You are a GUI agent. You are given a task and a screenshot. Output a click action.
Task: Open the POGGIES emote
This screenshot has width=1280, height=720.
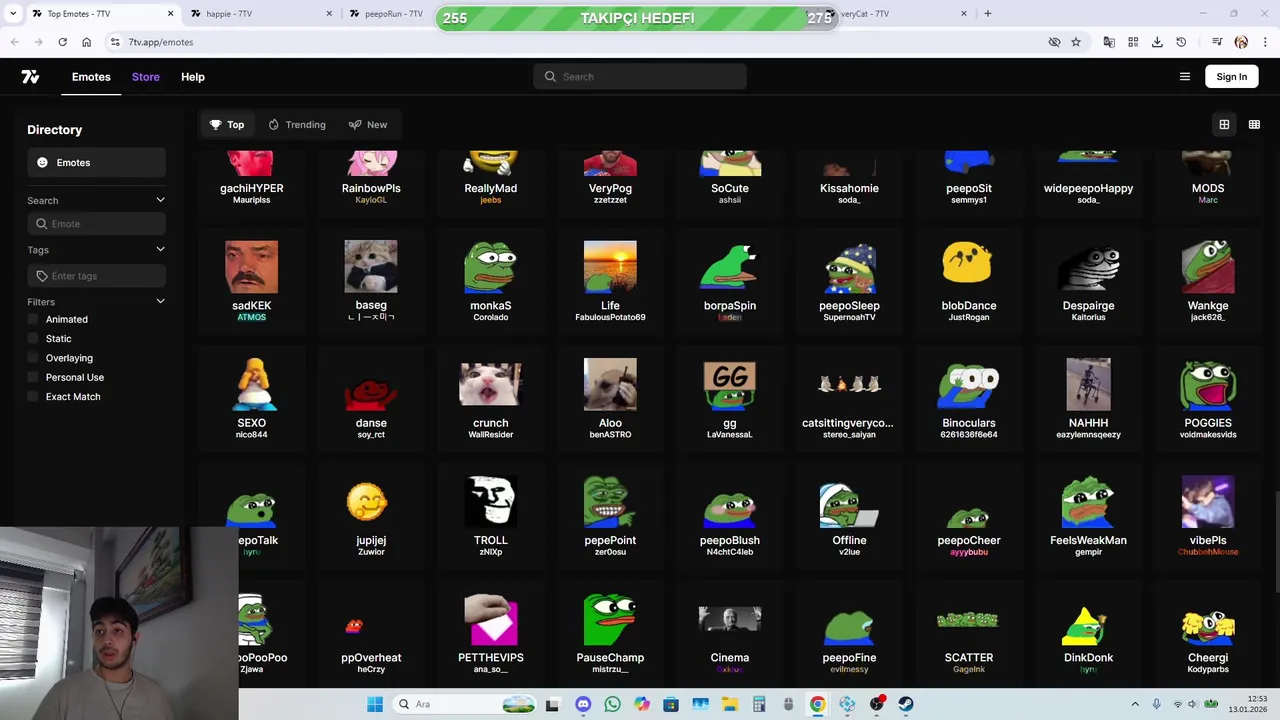pyautogui.click(x=1207, y=398)
